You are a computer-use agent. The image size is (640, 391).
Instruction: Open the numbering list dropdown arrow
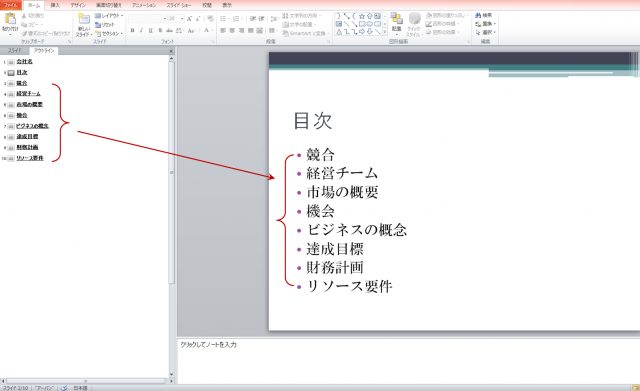tap(242, 19)
